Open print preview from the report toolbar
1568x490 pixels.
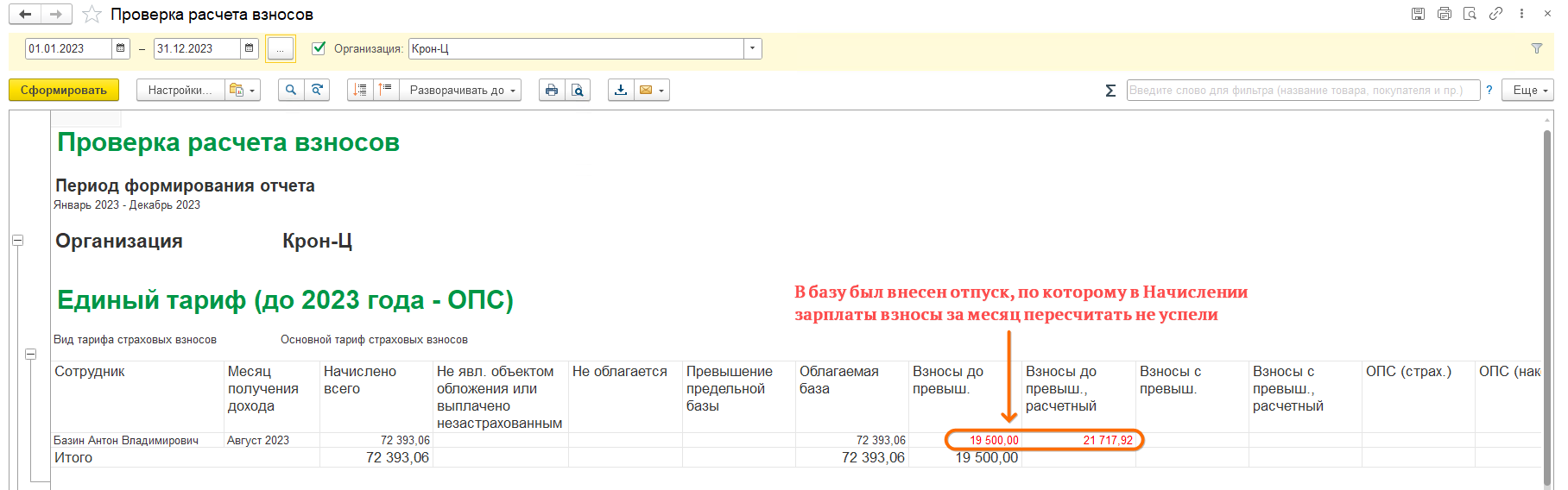click(578, 91)
